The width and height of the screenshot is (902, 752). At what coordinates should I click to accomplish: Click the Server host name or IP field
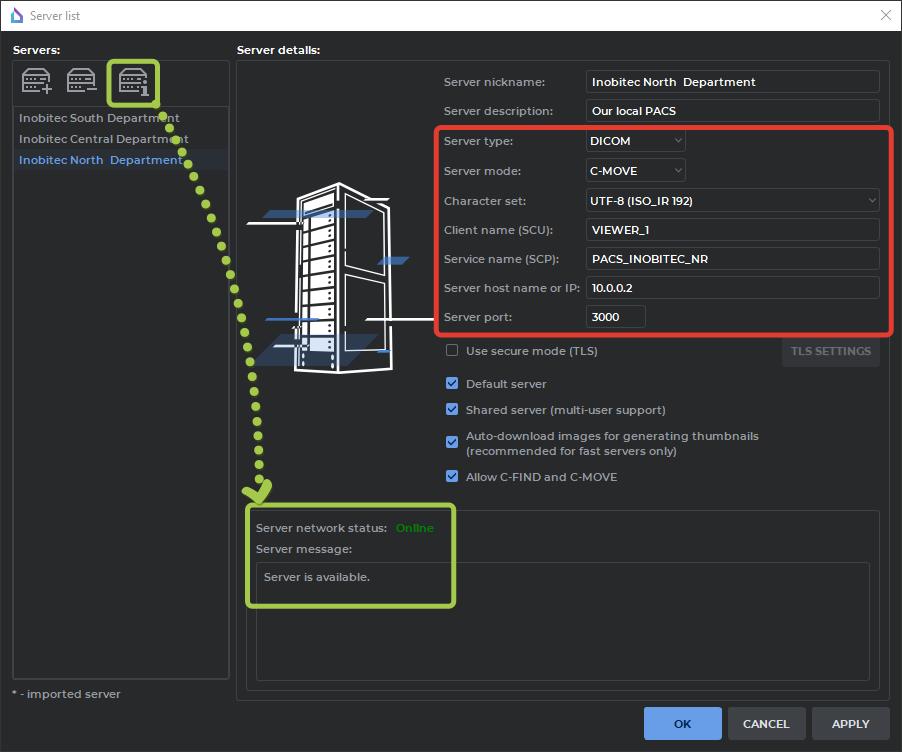pyautogui.click(x=732, y=288)
